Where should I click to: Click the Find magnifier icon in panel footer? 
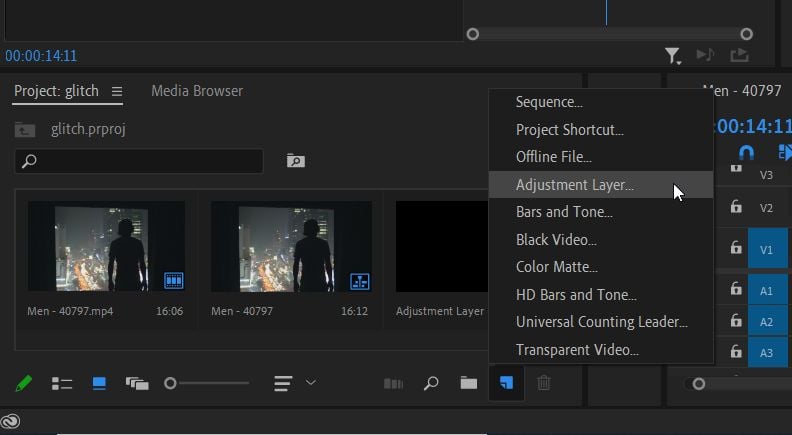431,383
